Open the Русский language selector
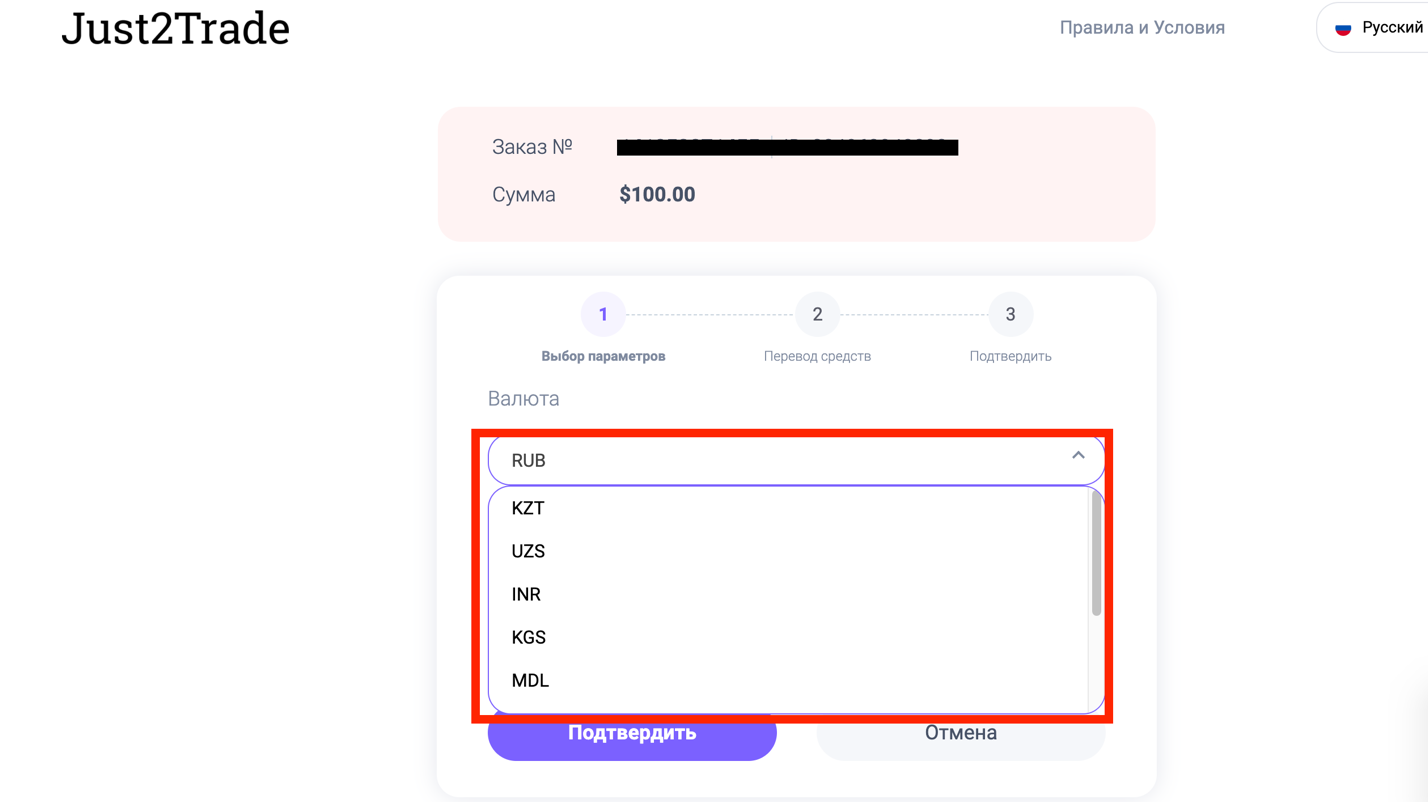This screenshot has height=802, width=1428. click(1391, 28)
